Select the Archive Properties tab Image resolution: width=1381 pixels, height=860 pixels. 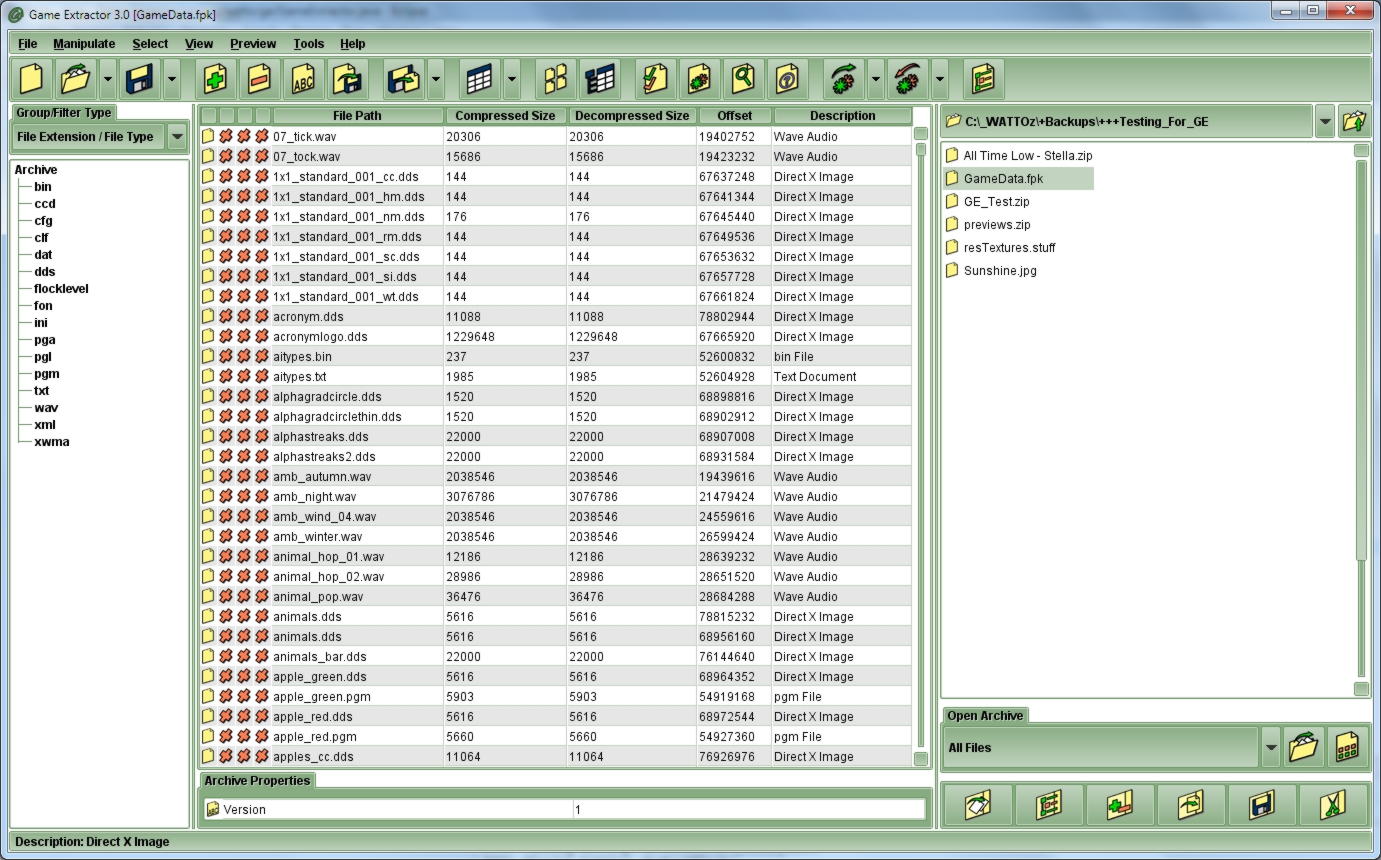tap(257, 780)
